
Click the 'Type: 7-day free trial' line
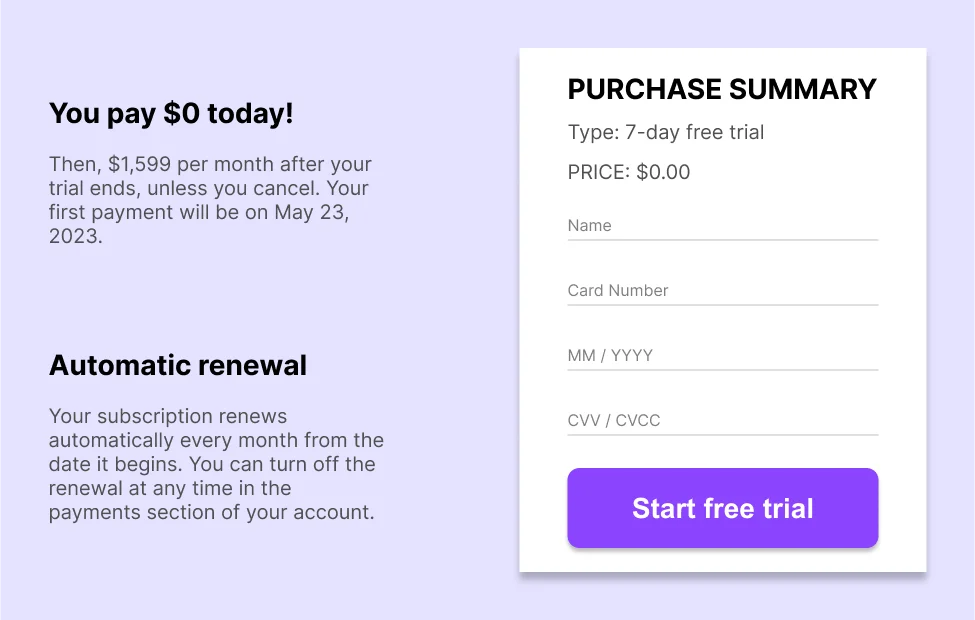pyautogui.click(x=666, y=132)
